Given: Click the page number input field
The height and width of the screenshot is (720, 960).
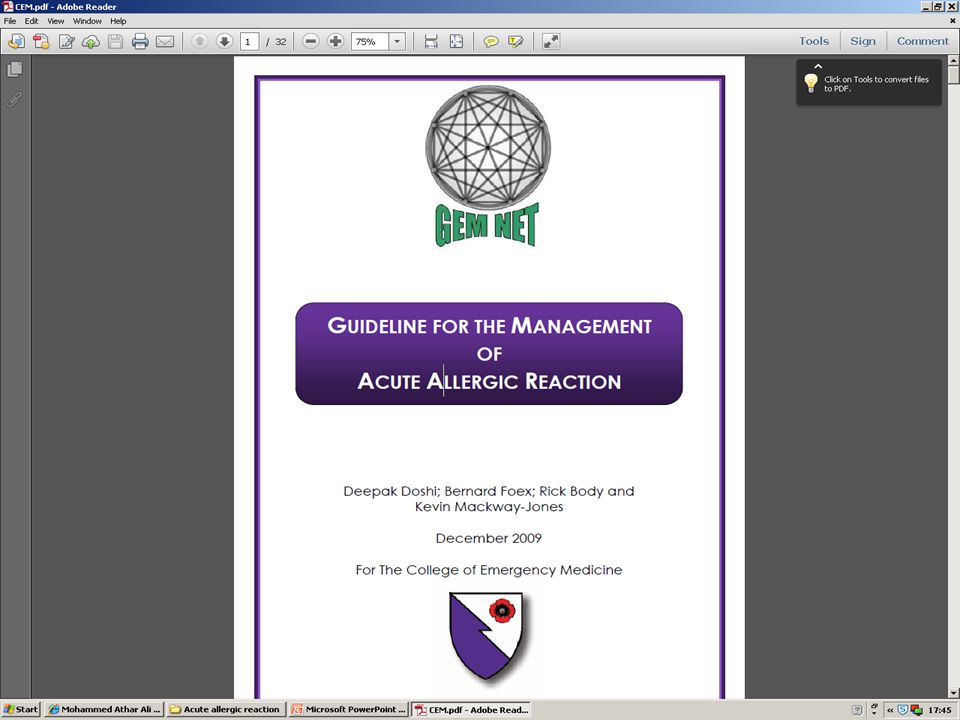Looking at the screenshot, I should point(249,42).
